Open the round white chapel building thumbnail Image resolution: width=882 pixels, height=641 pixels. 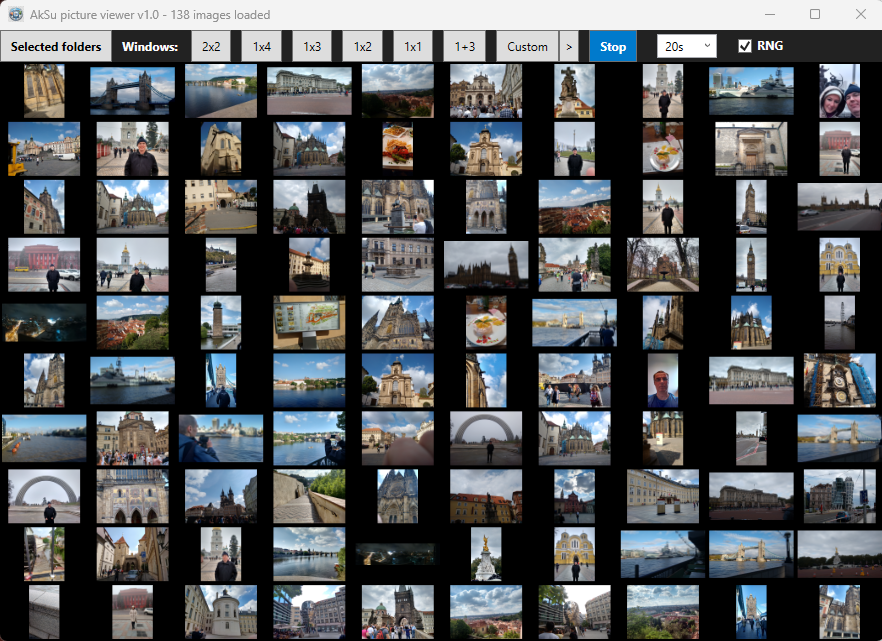pos(220,612)
